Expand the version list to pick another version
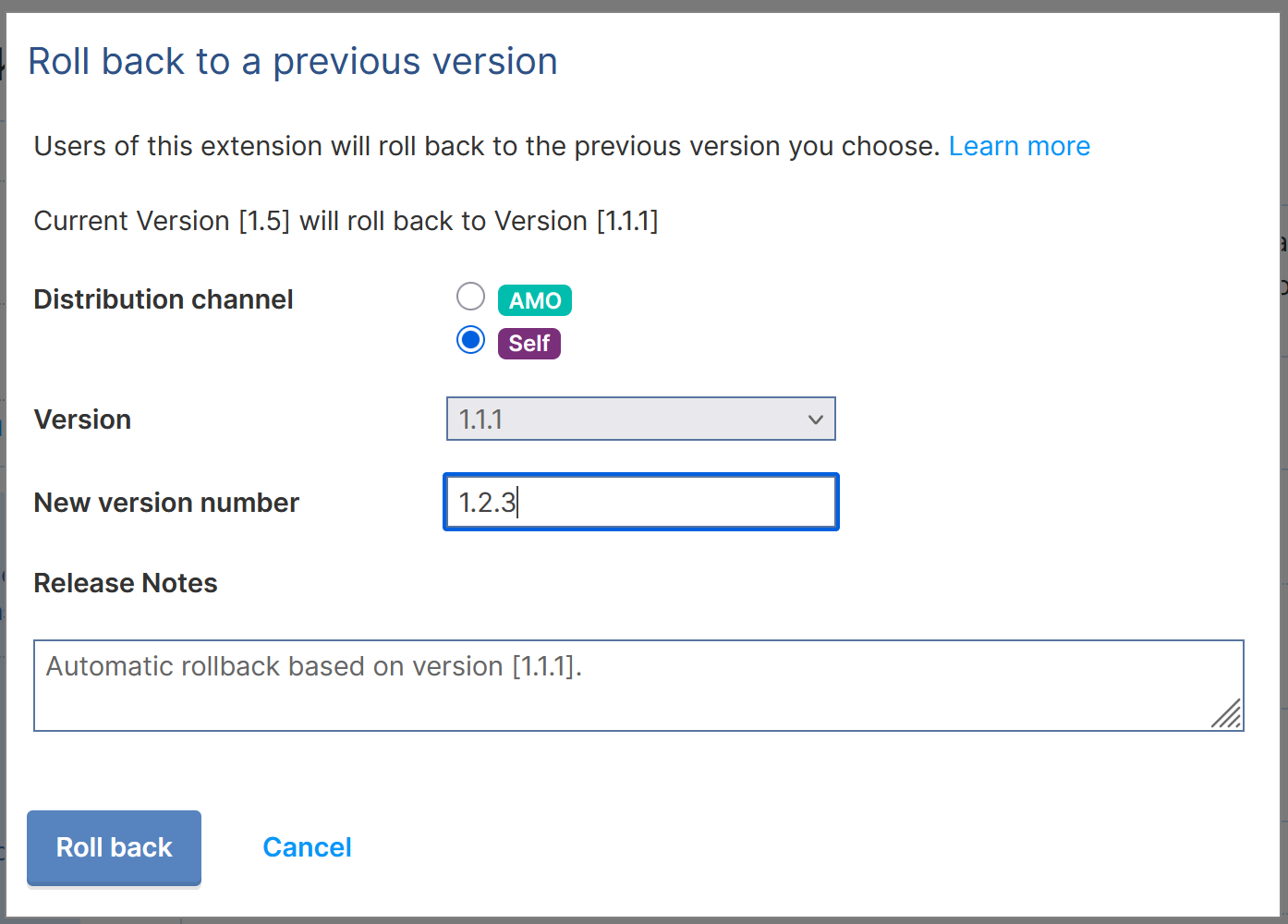Screen dimensions: 1288x924 (x=640, y=419)
